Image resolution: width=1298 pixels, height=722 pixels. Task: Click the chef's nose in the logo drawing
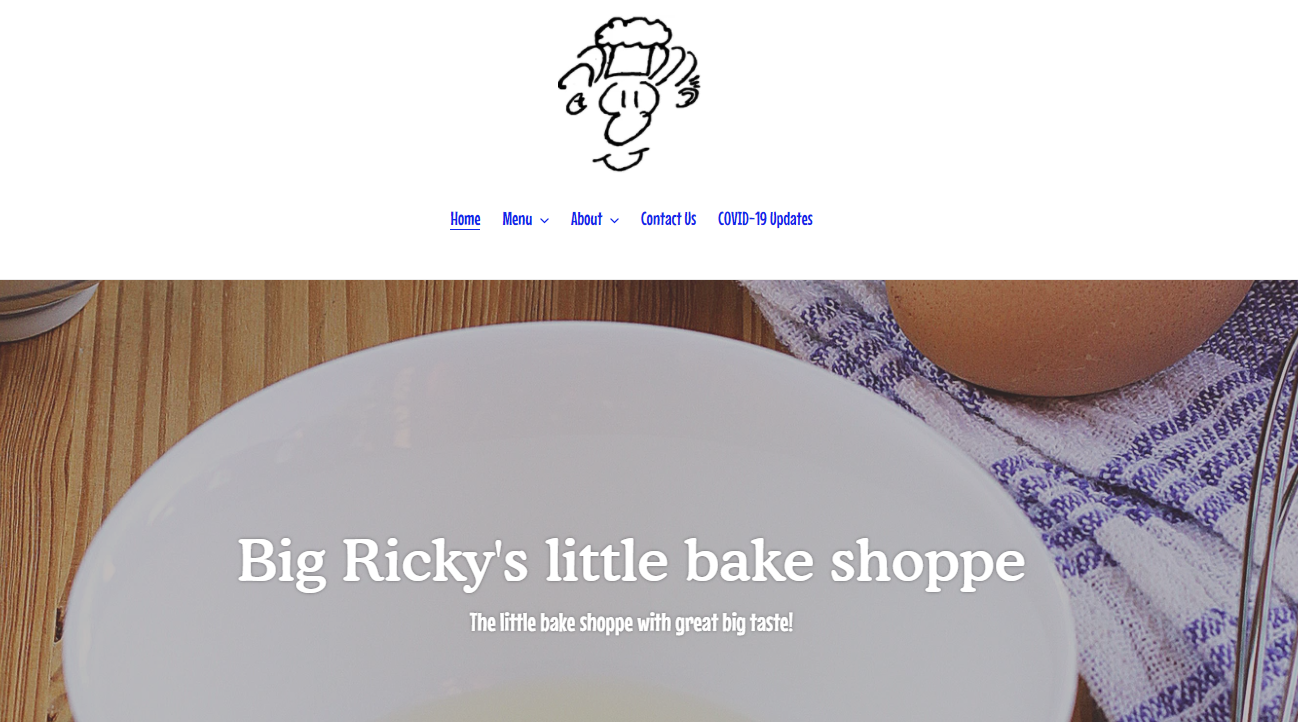point(628,118)
